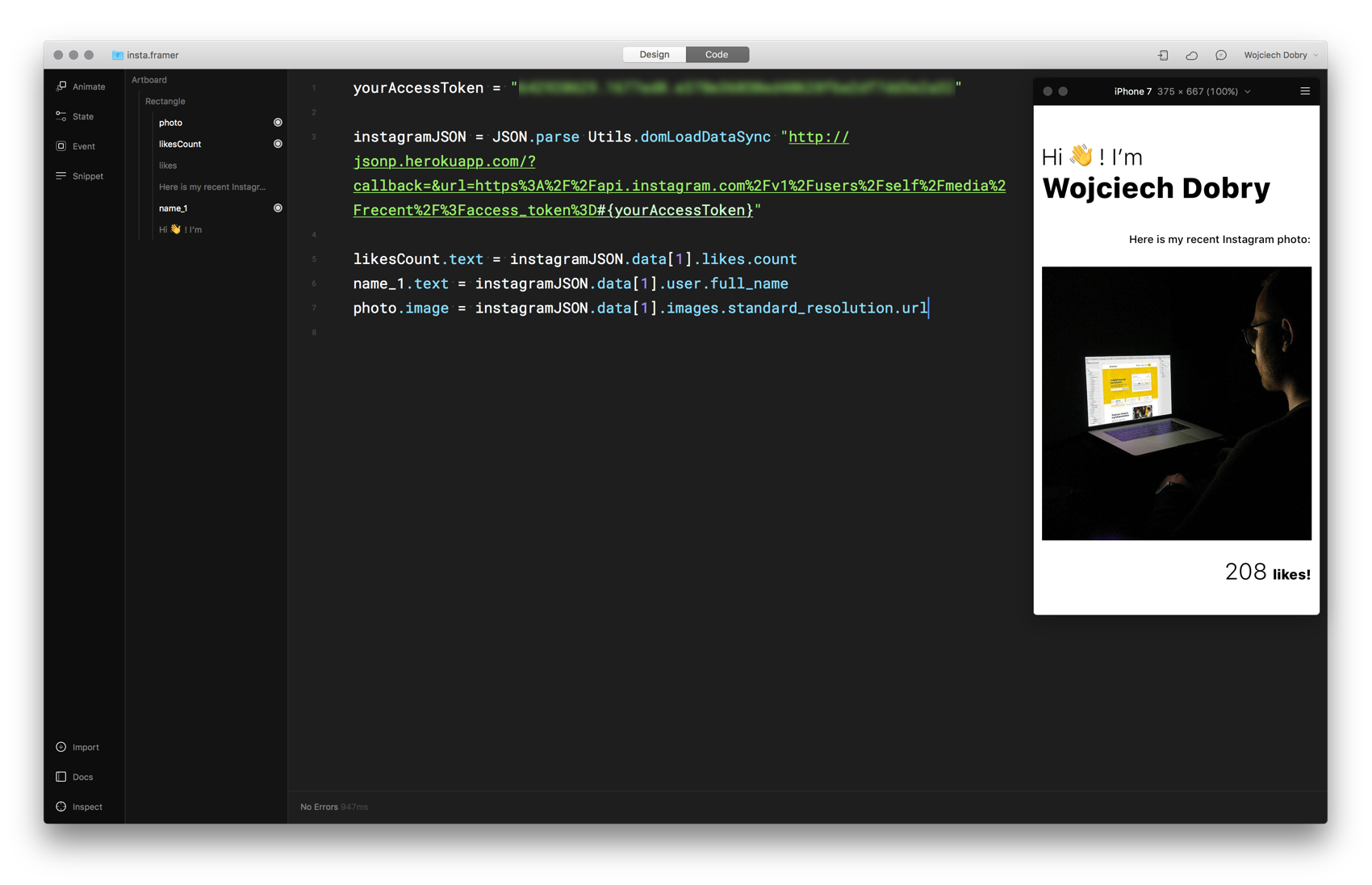
Task: Click the Instagram photo in preview
Action: pyautogui.click(x=1176, y=403)
